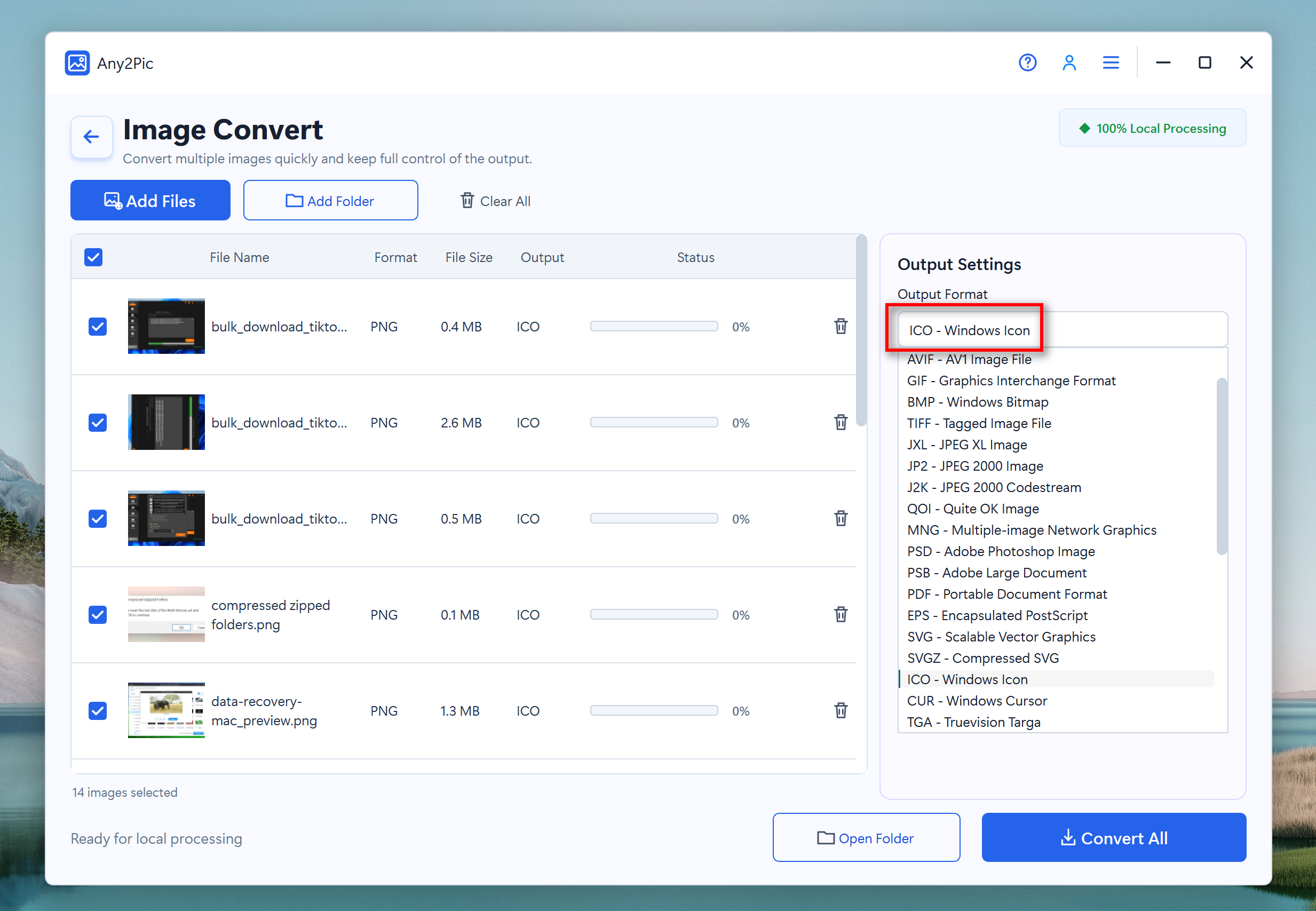Image resolution: width=1316 pixels, height=911 pixels.
Task: Open thumbnail of compressed zipped folders.png
Action: click(166, 614)
